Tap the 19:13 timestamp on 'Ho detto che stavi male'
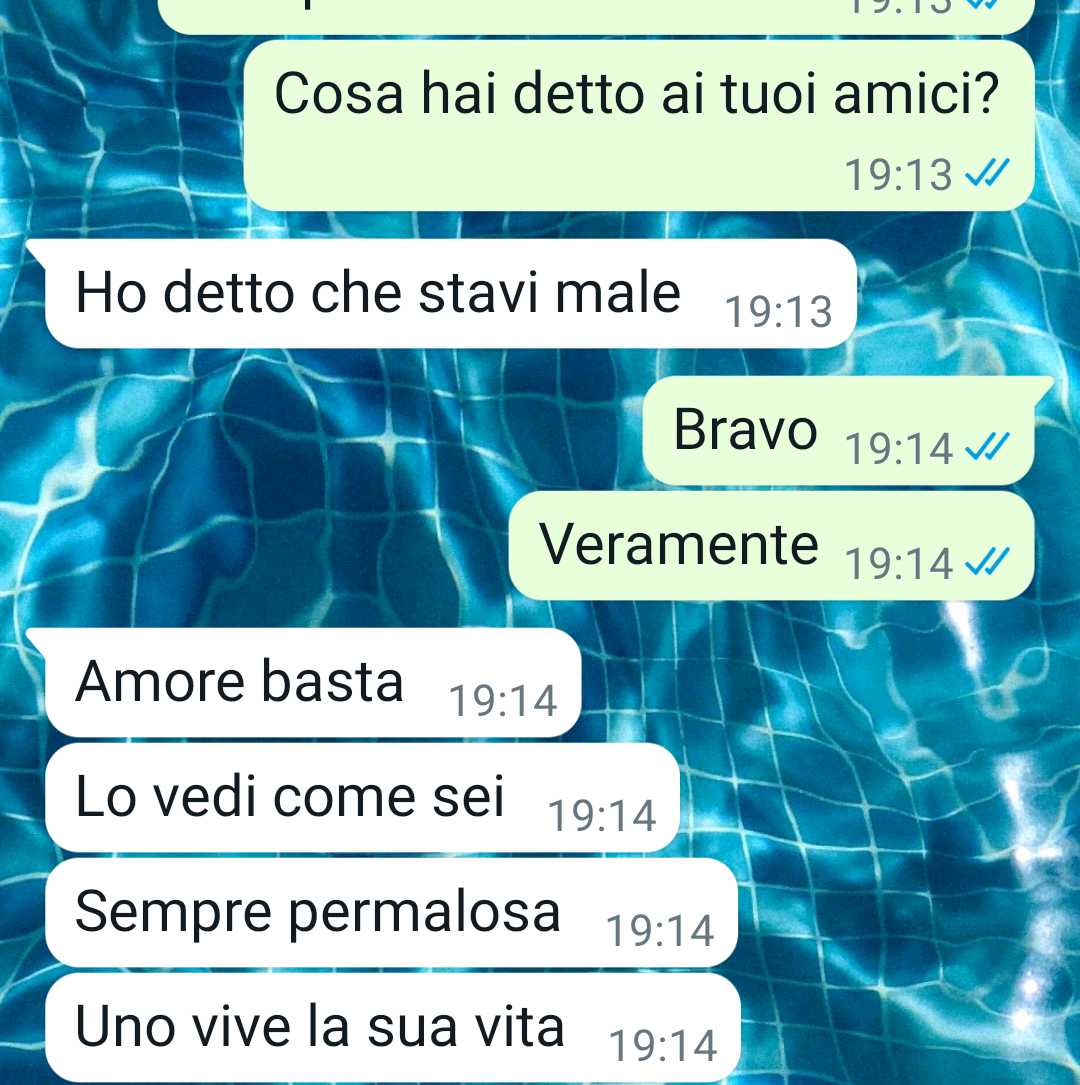Image resolution: width=1080 pixels, height=1085 pixels. (x=778, y=311)
